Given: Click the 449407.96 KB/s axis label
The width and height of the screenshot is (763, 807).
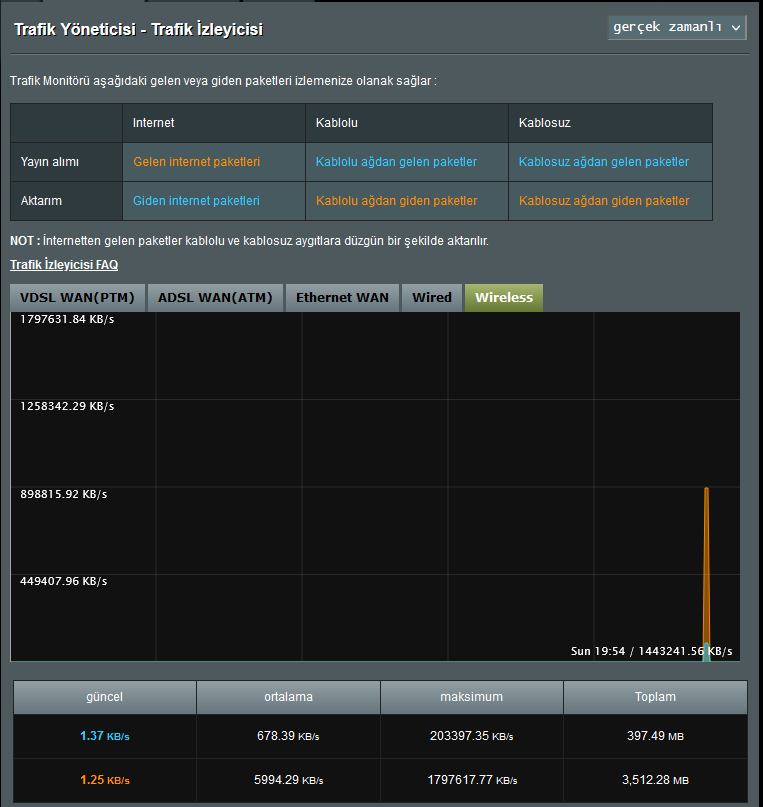Looking at the screenshot, I should coord(63,581).
